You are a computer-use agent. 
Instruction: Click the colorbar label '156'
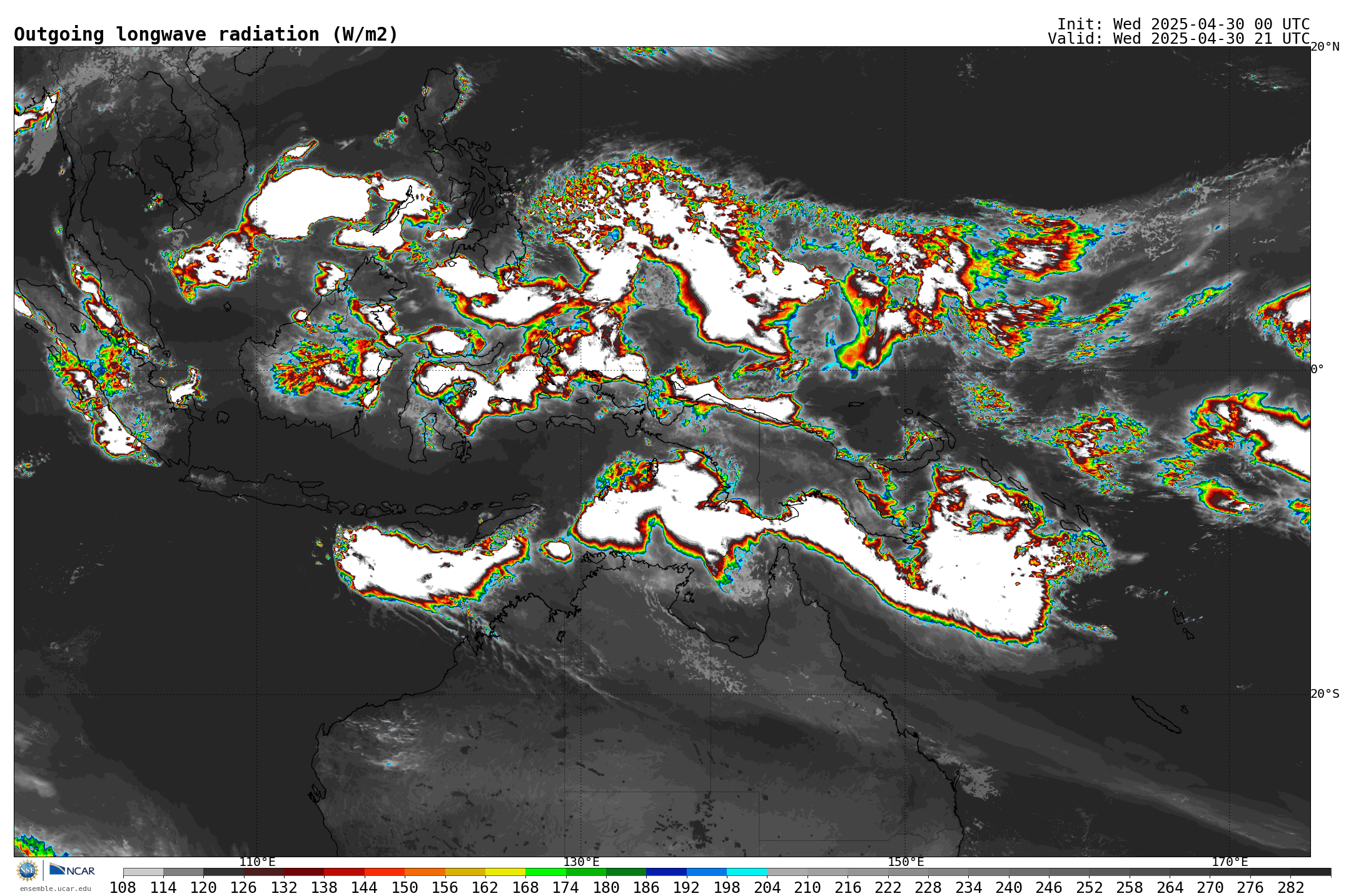click(445, 888)
